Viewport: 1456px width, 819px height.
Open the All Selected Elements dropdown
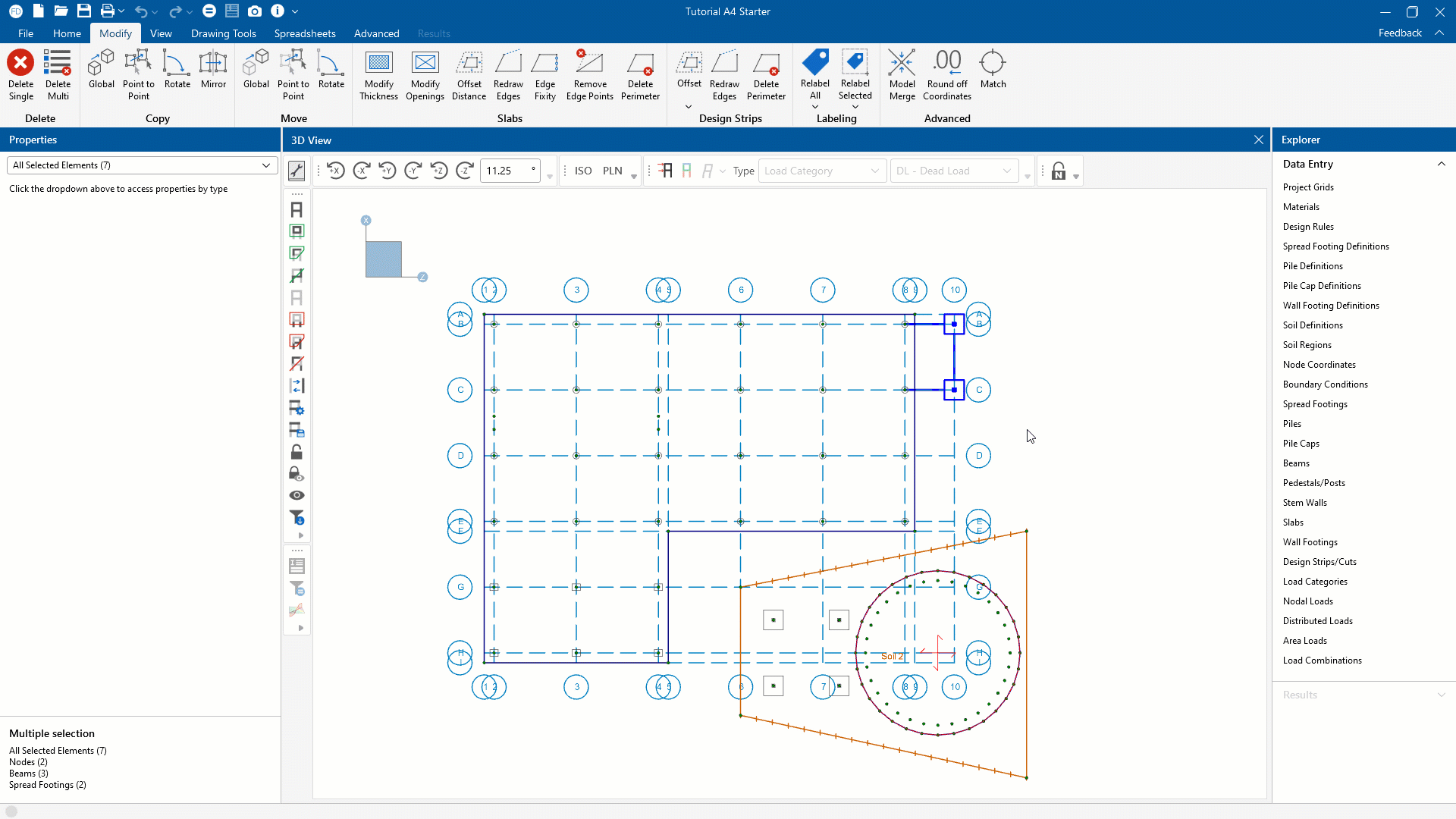(142, 165)
